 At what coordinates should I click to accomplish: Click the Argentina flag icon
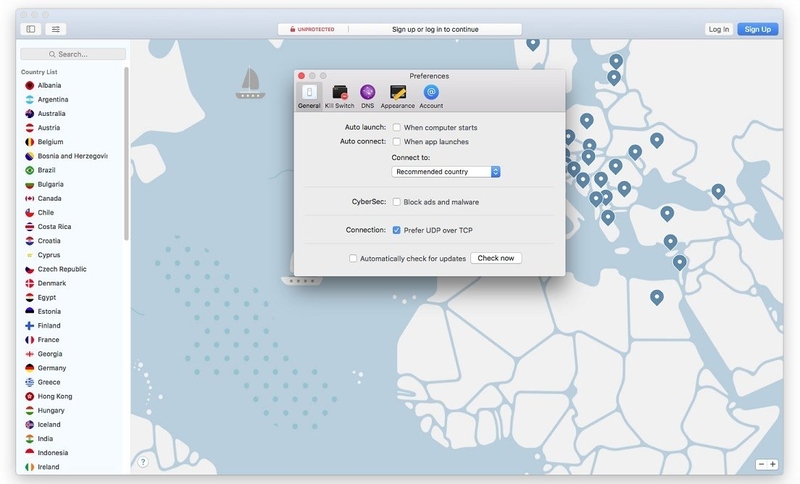coord(30,99)
